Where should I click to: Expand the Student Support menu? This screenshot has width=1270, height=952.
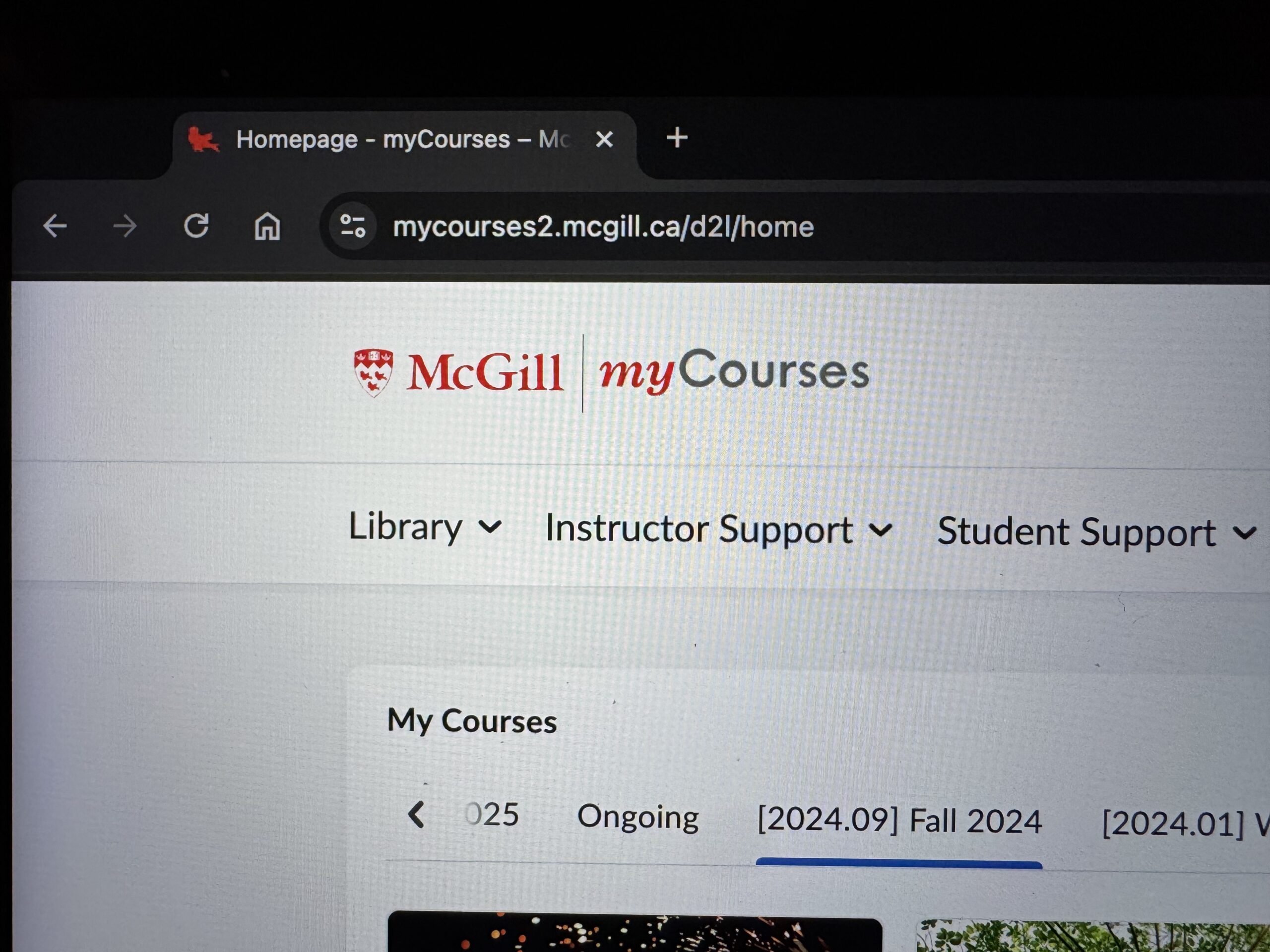coord(1096,532)
